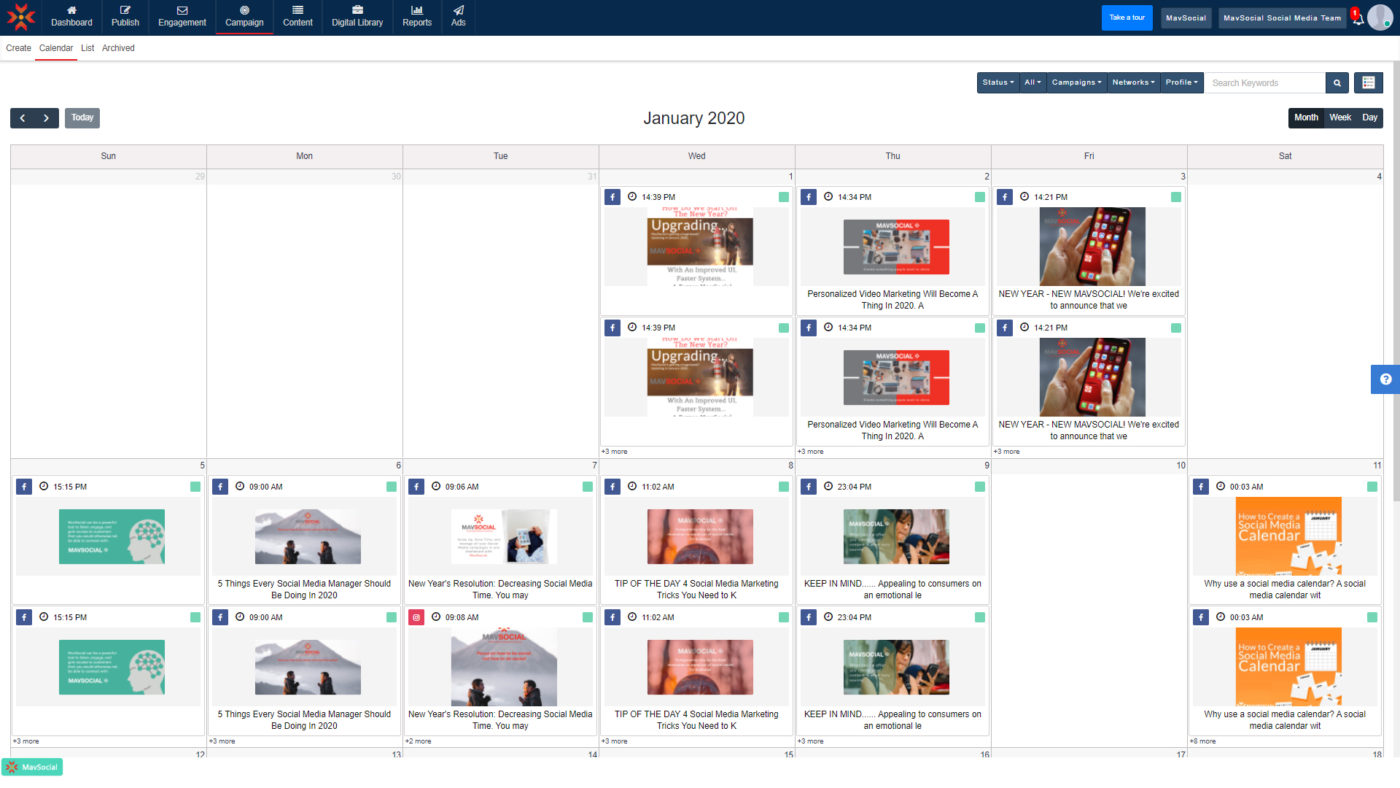Switch calendar to Week view
This screenshot has width=1400, height=788.
click(1340, 118)
